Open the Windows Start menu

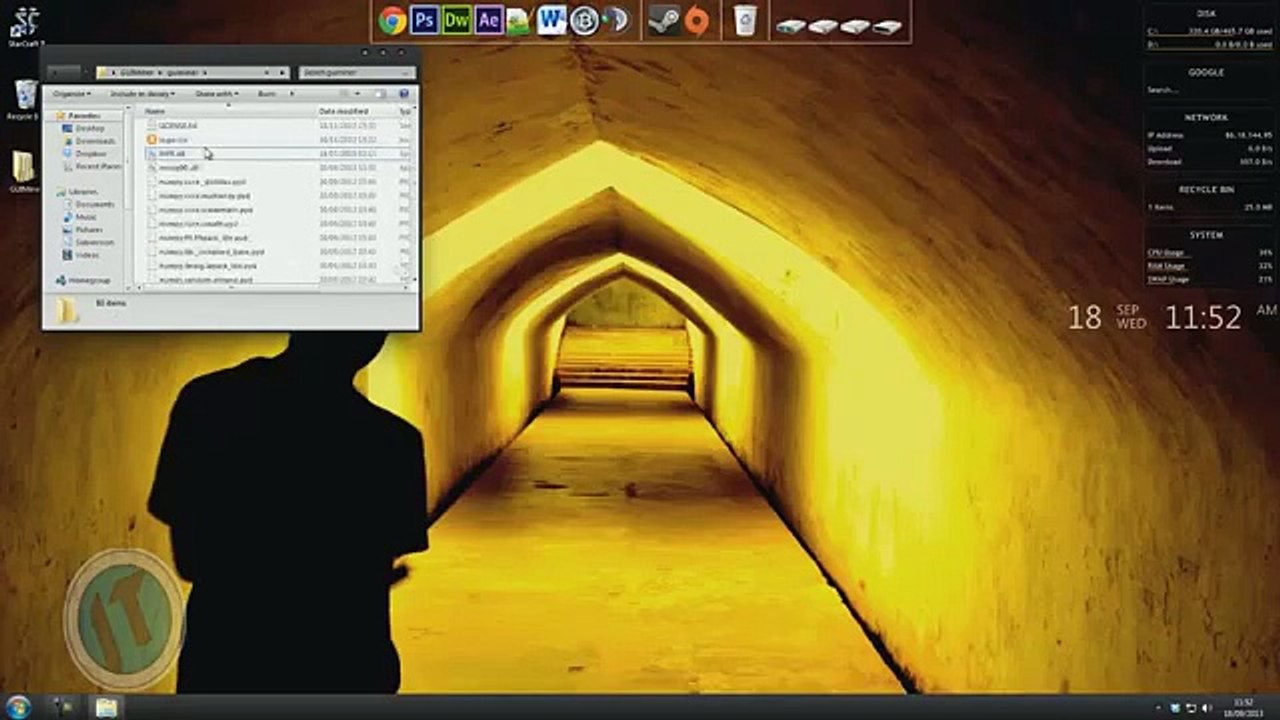pos(18,707)
